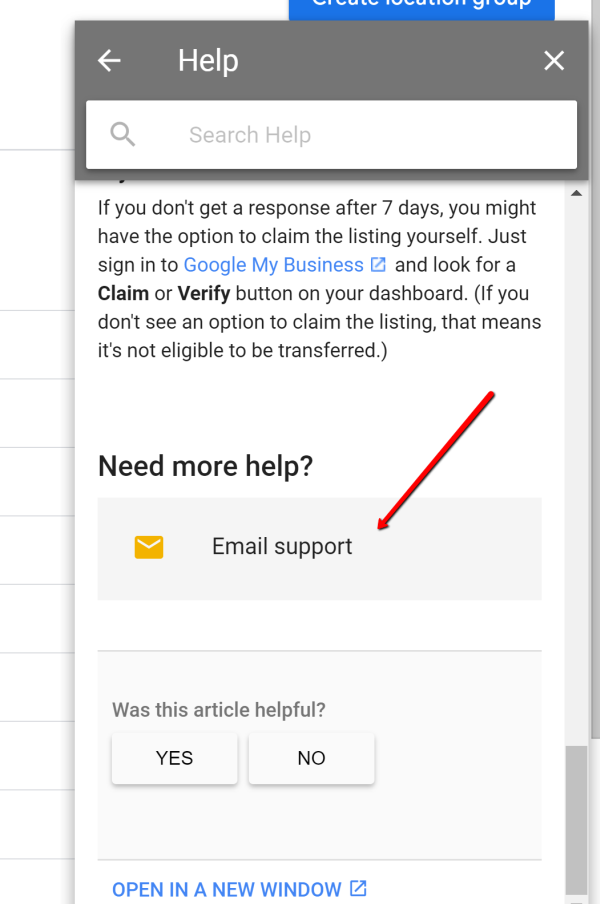Focus the Search Help input field
600x904 pixels.
tap(331, 135)
